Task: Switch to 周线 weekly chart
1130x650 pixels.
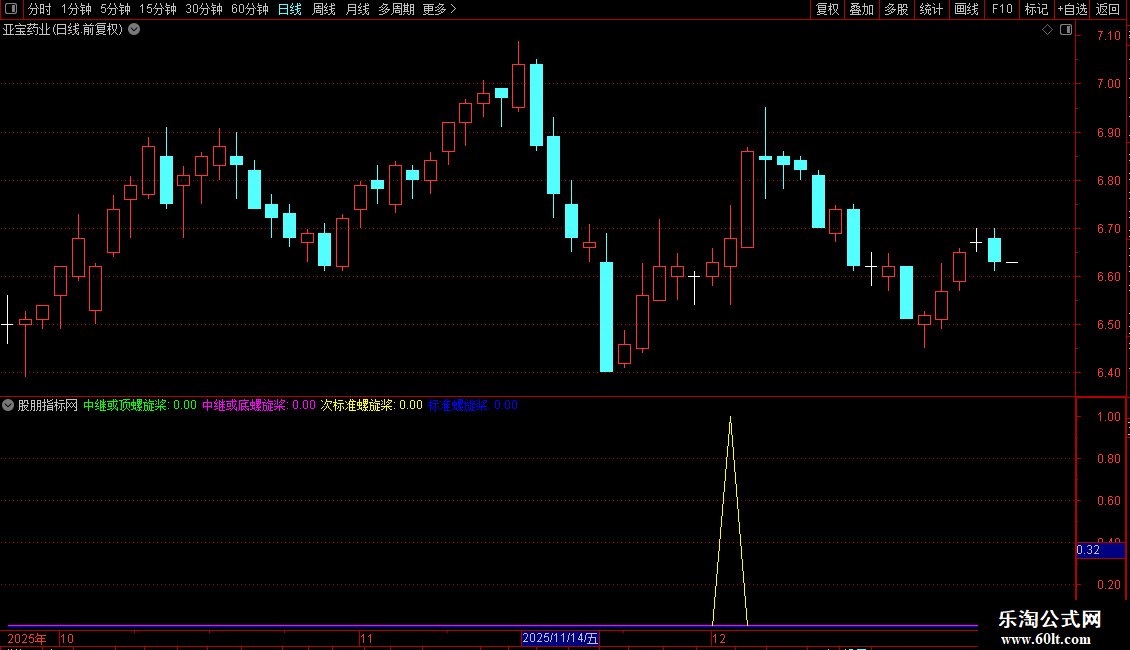Action: [324, 9]
